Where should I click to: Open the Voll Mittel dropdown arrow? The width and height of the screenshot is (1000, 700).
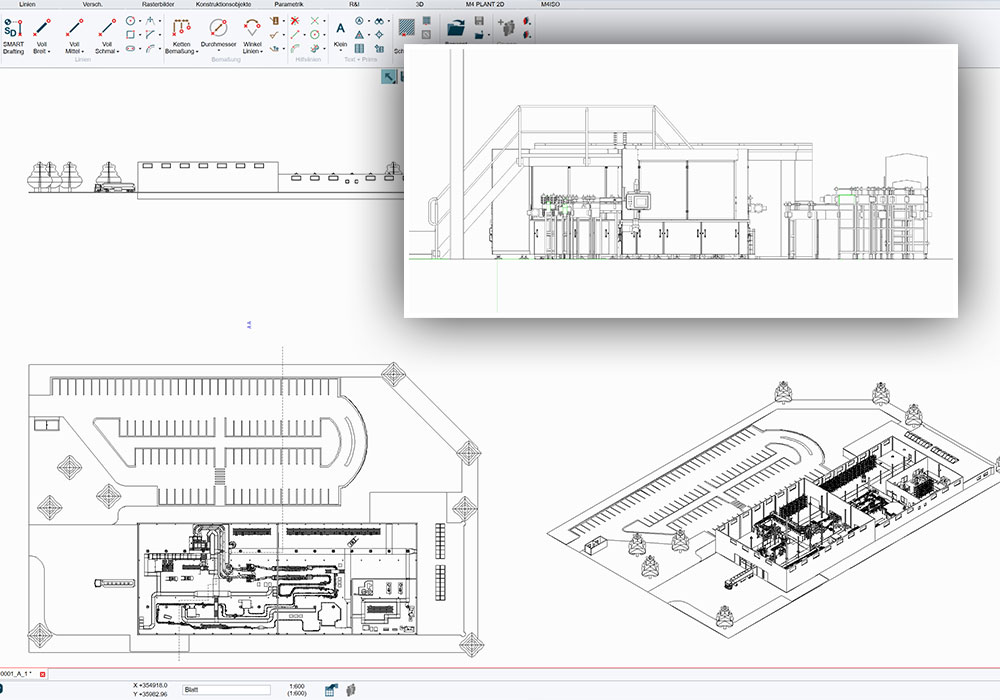click(x=83, y=52)
